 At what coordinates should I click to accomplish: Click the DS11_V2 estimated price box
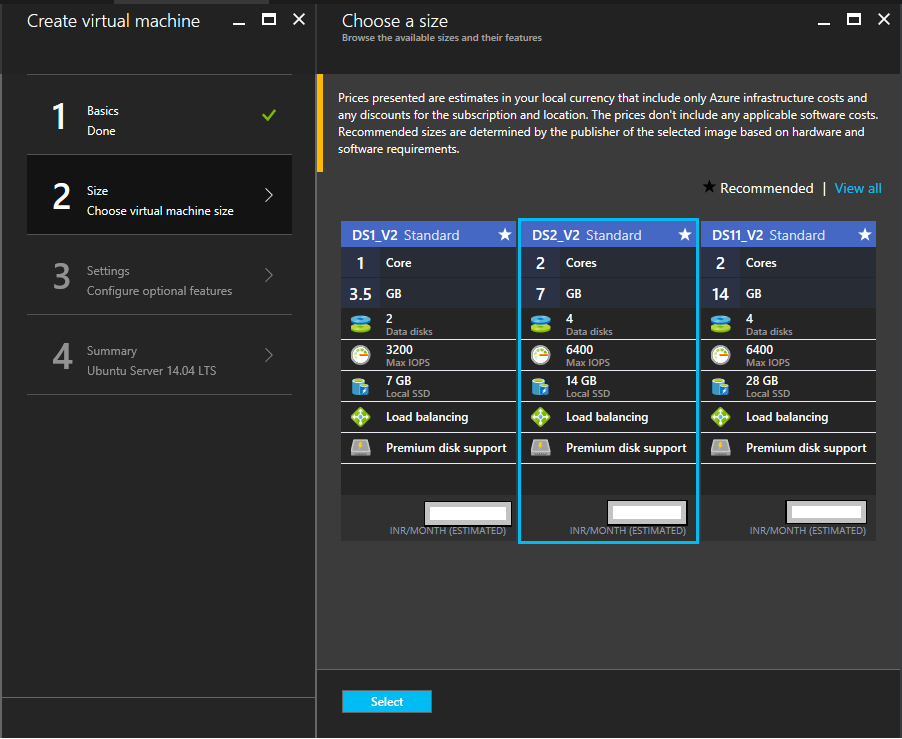826,512
